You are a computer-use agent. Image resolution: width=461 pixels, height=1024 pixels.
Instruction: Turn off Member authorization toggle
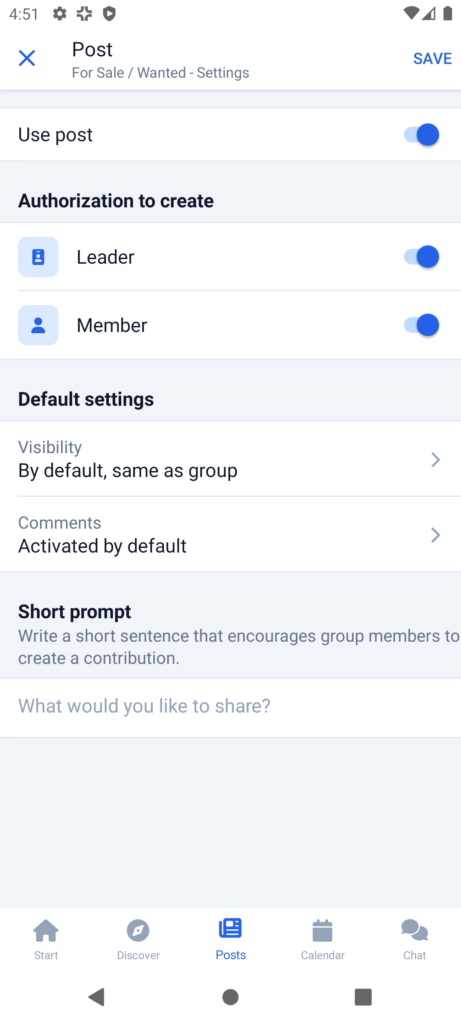tap(421, 325)
